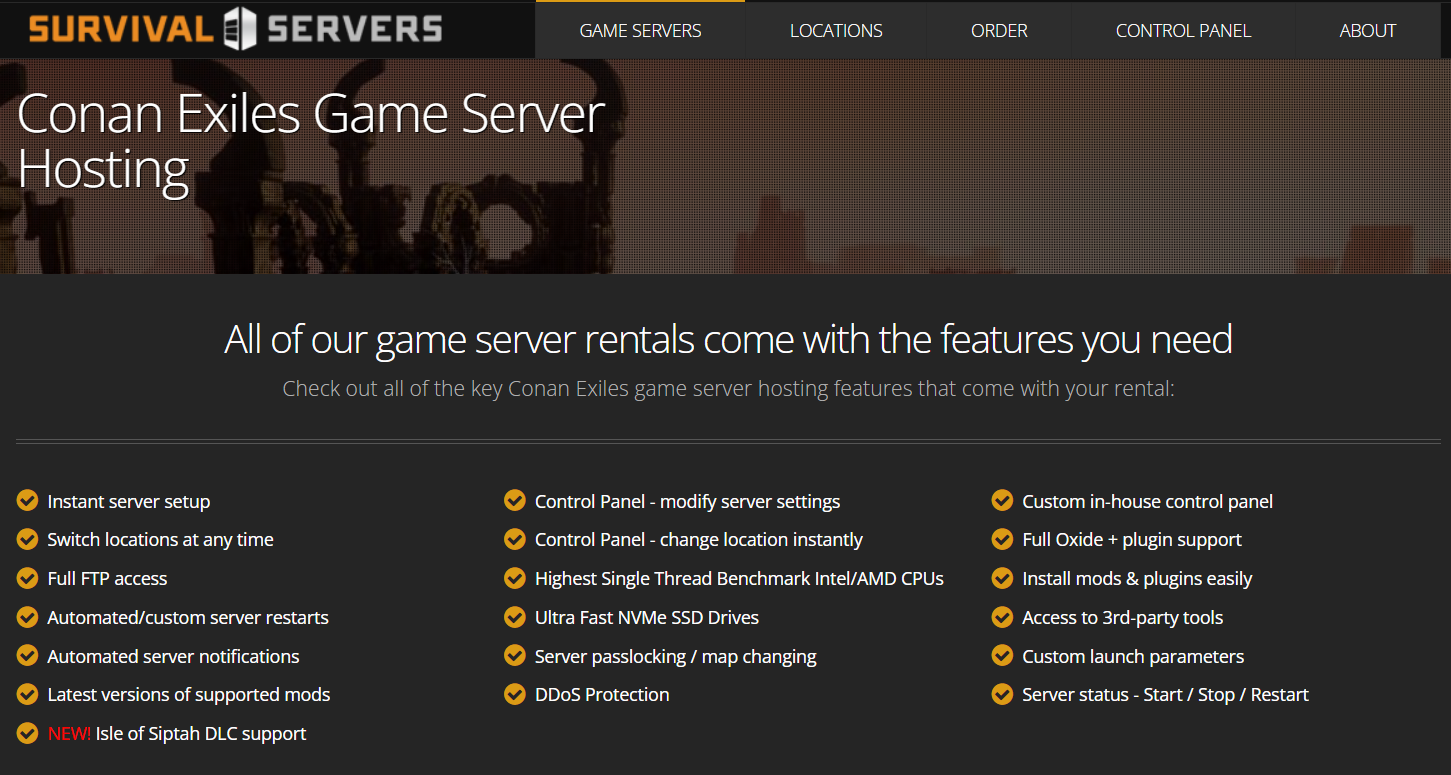Click checkmark beside DDoS Protection

(515, 694)
